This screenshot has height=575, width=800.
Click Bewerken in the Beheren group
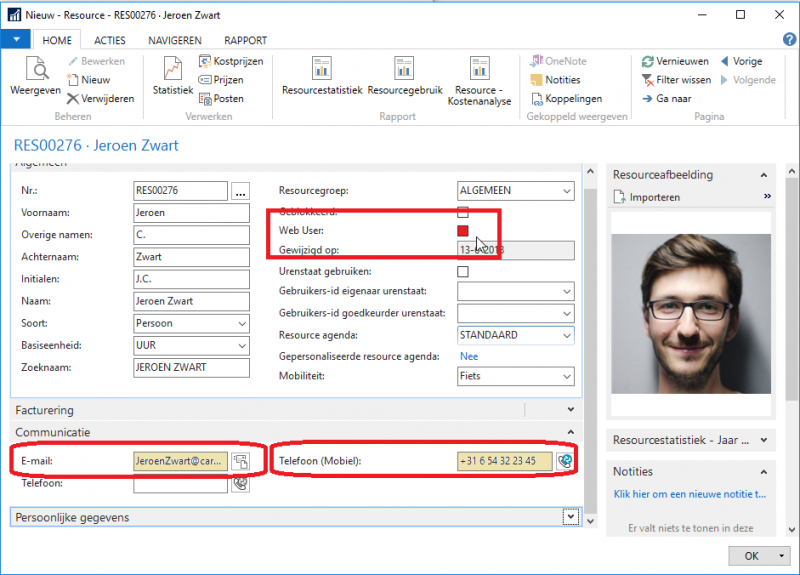click(96, 61)
